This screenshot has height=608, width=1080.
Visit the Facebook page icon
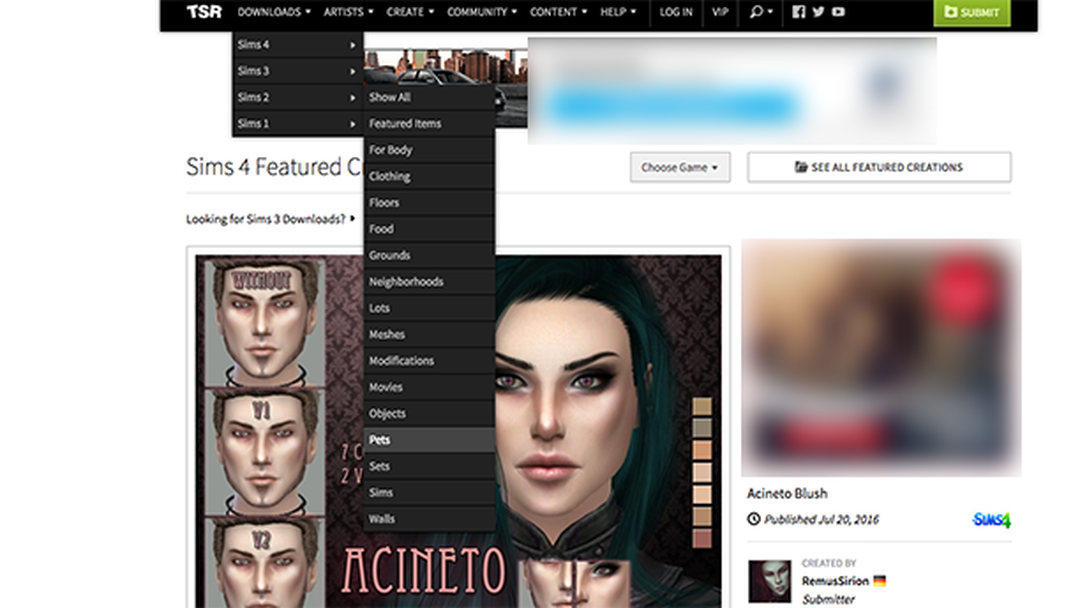tap(798, 12)
